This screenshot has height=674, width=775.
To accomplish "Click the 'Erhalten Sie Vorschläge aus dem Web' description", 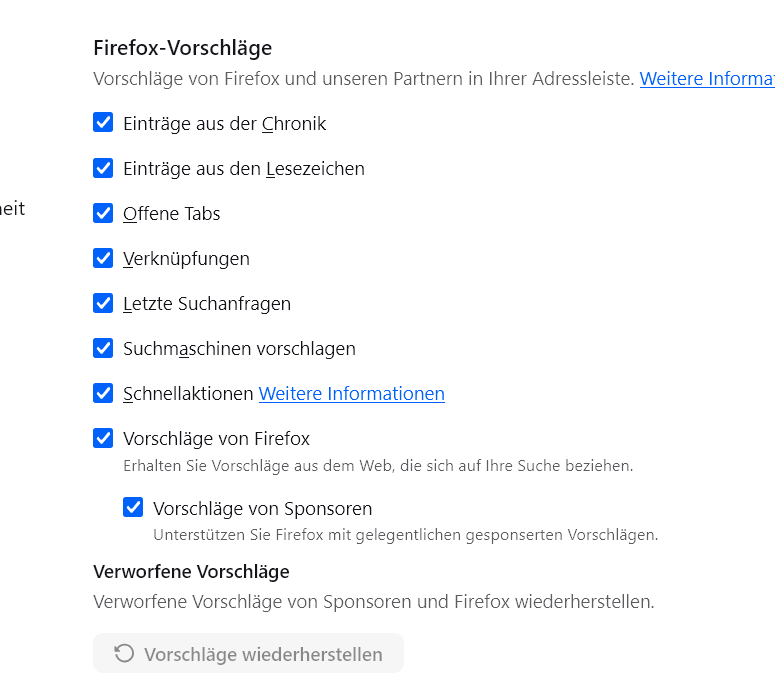I will (x=378, y=466).
